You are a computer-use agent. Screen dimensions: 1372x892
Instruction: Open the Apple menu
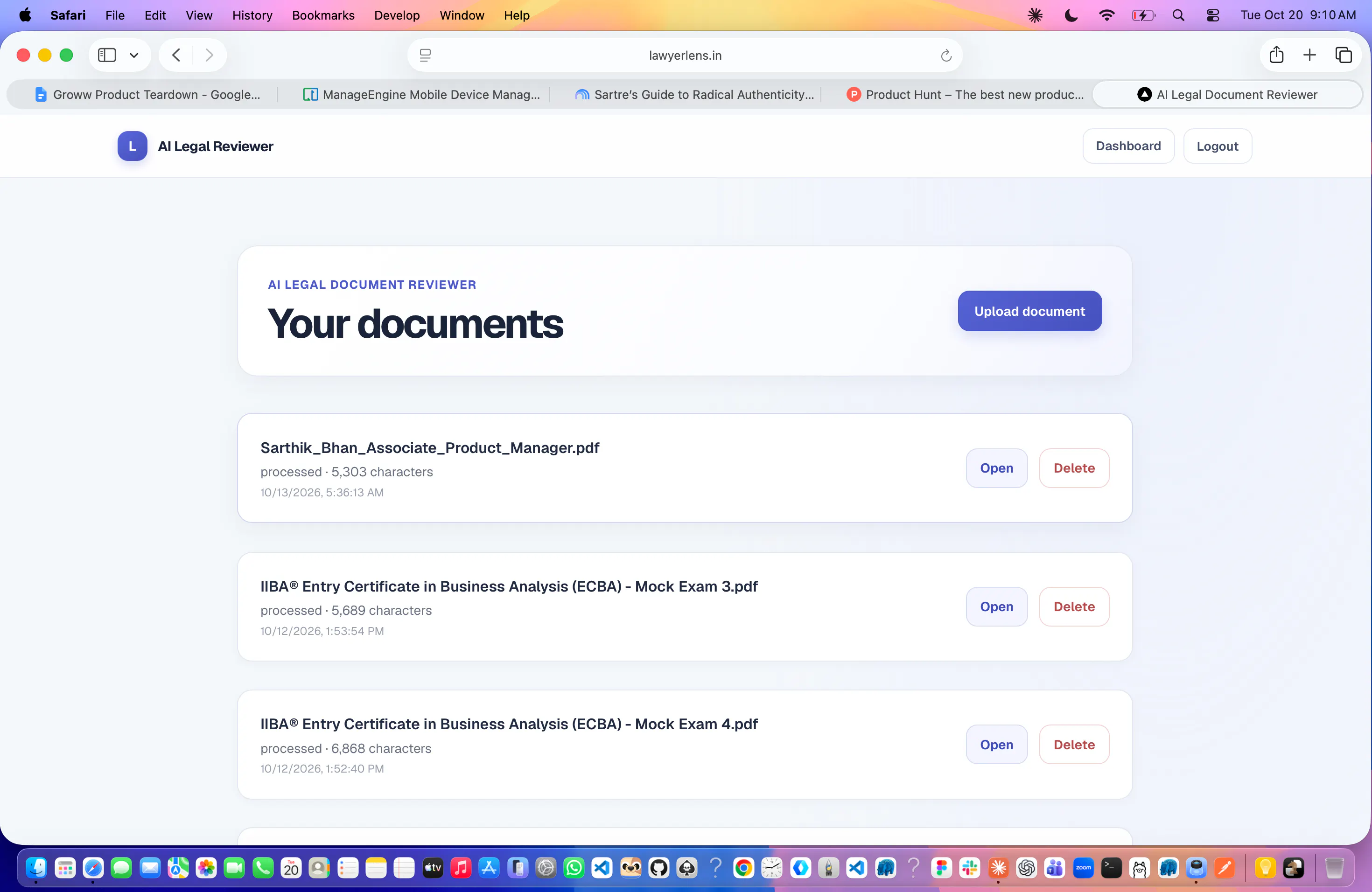point(25,15)
